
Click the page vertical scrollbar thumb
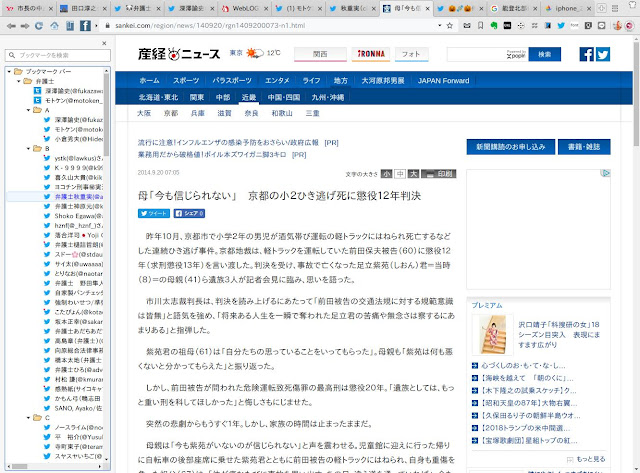(636, 94)
